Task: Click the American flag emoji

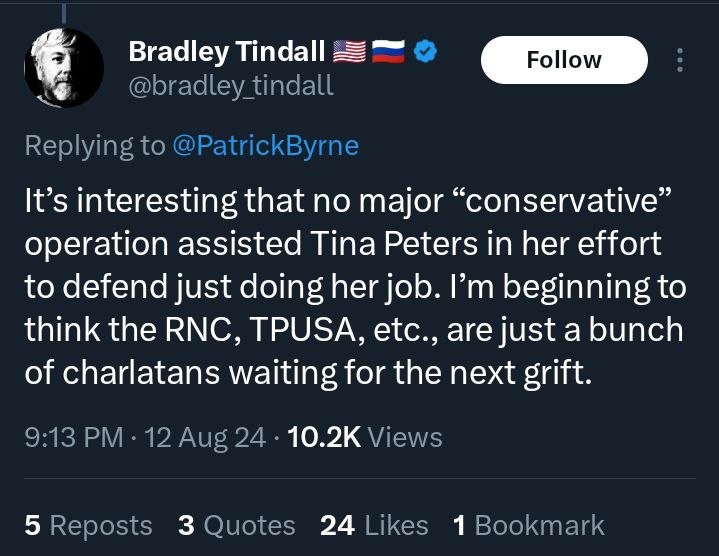Action: click(x=349, y=51)
